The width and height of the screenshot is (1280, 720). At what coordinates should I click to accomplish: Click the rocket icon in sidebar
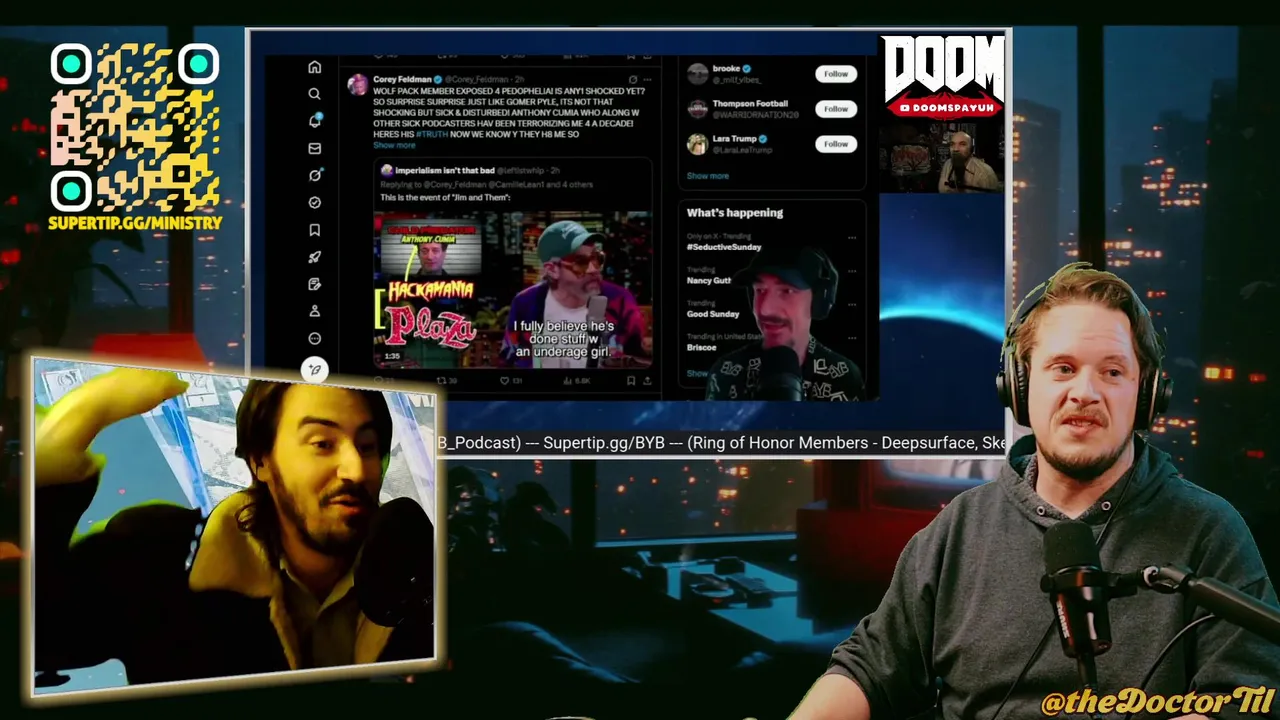[314, 257]
